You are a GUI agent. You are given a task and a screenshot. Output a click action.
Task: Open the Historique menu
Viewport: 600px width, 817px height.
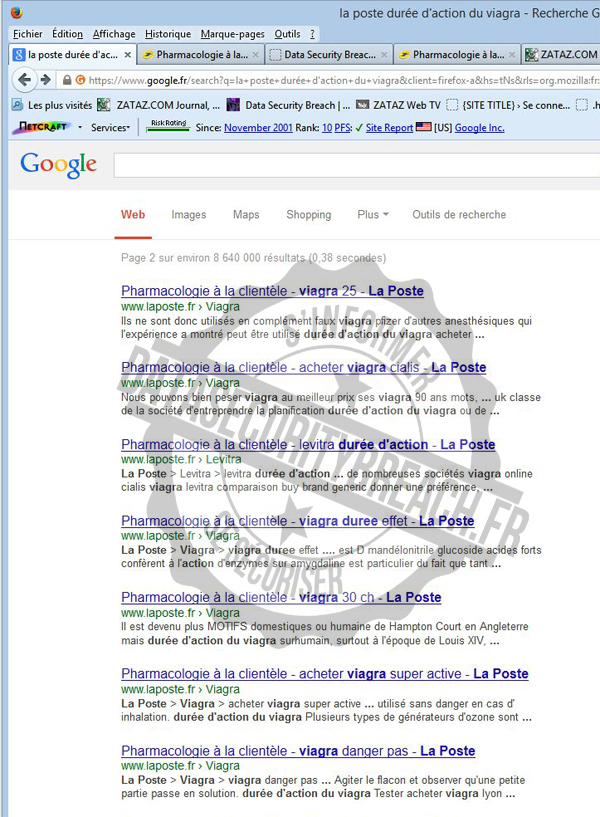[x=168, y=34]
